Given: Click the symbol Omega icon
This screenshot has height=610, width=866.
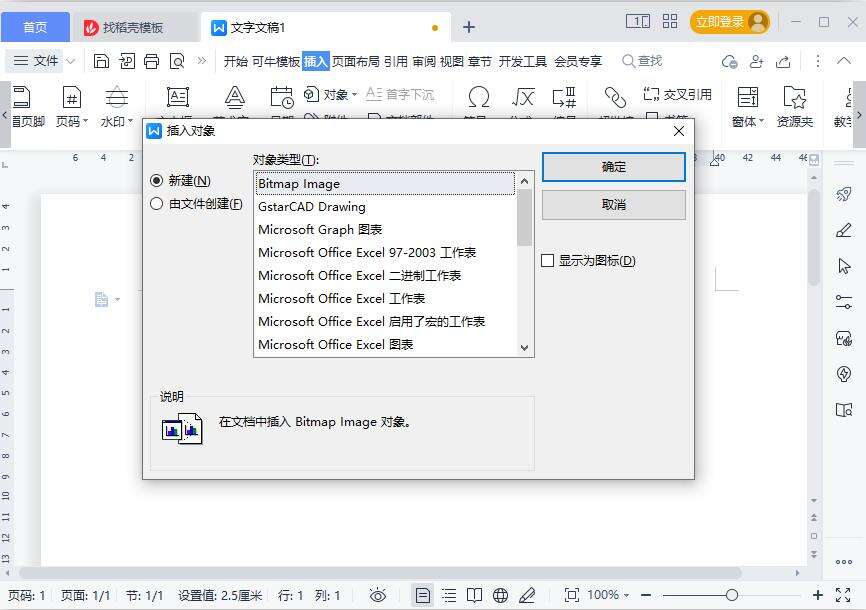Looking at the screenshot, I should [478, 97].
